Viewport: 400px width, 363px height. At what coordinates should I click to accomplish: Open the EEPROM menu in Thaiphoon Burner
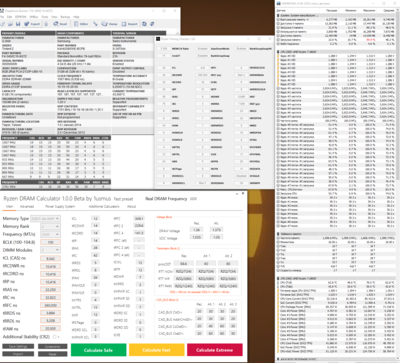pyautogui.click(x=21, y=17)
